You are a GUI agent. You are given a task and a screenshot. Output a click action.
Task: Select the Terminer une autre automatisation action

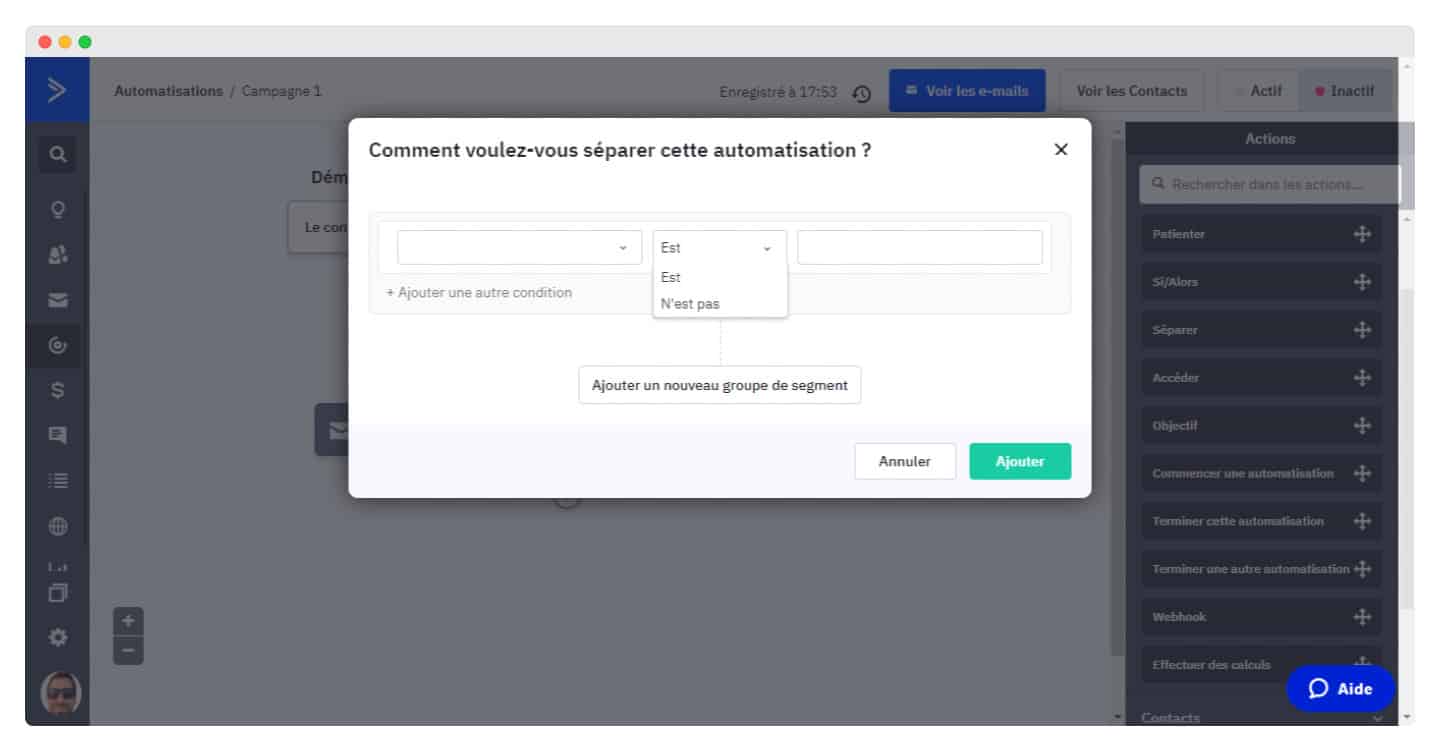1261,569
